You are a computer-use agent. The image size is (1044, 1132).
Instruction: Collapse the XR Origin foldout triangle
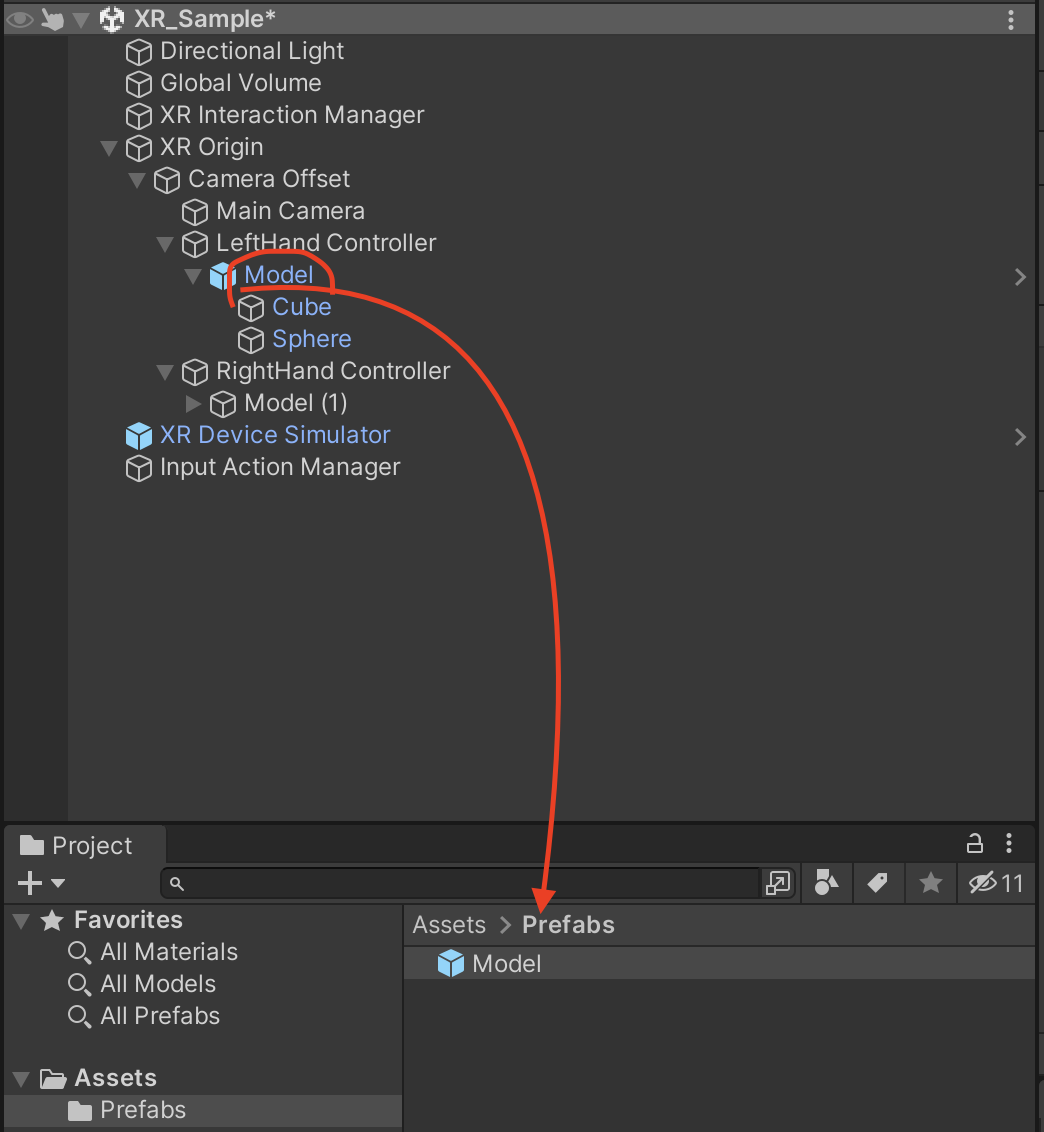[x=109, y=148]
